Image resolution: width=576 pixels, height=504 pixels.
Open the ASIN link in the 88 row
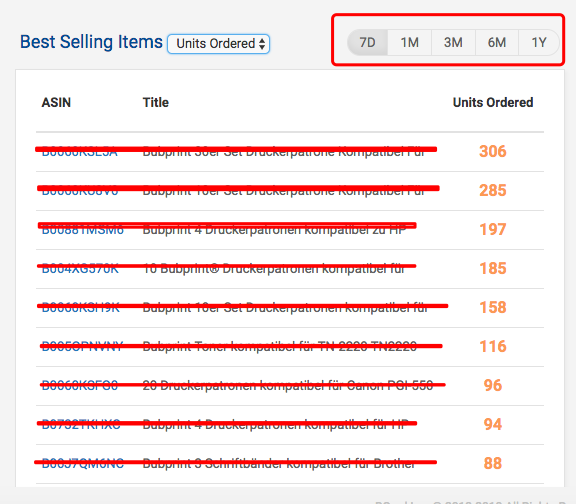point(83,463)
